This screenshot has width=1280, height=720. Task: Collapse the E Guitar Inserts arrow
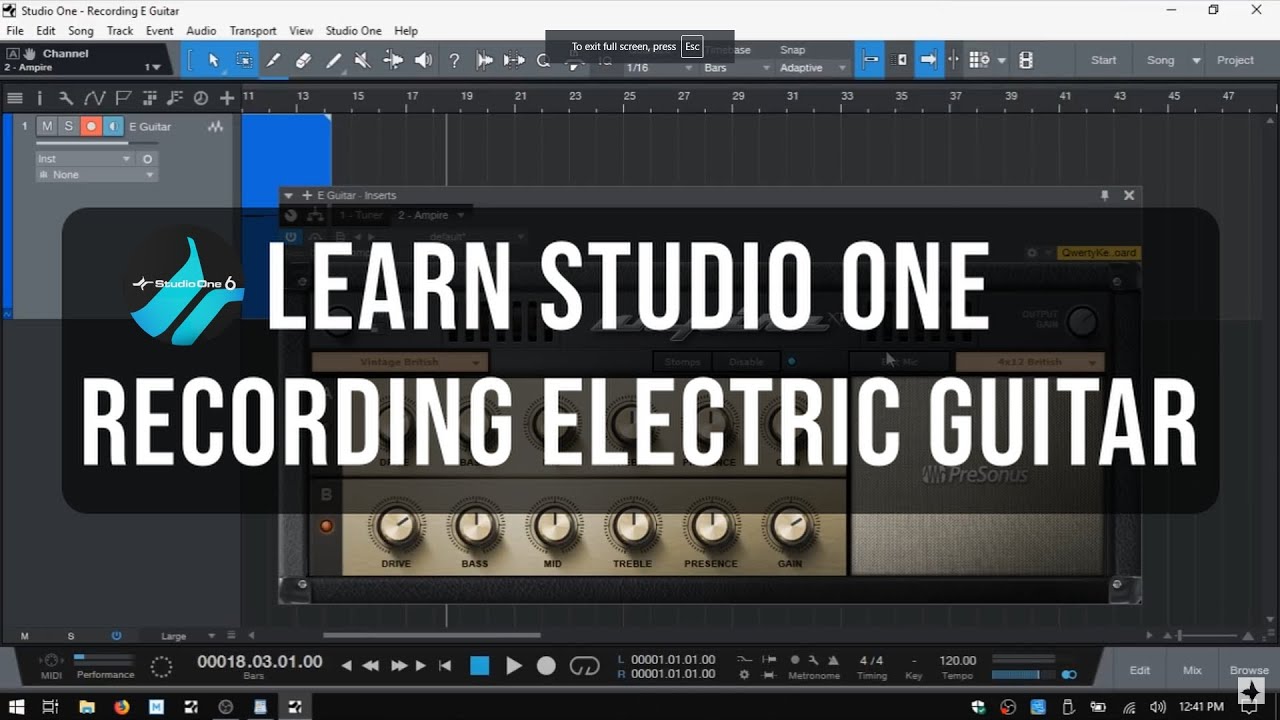(289, 196)
